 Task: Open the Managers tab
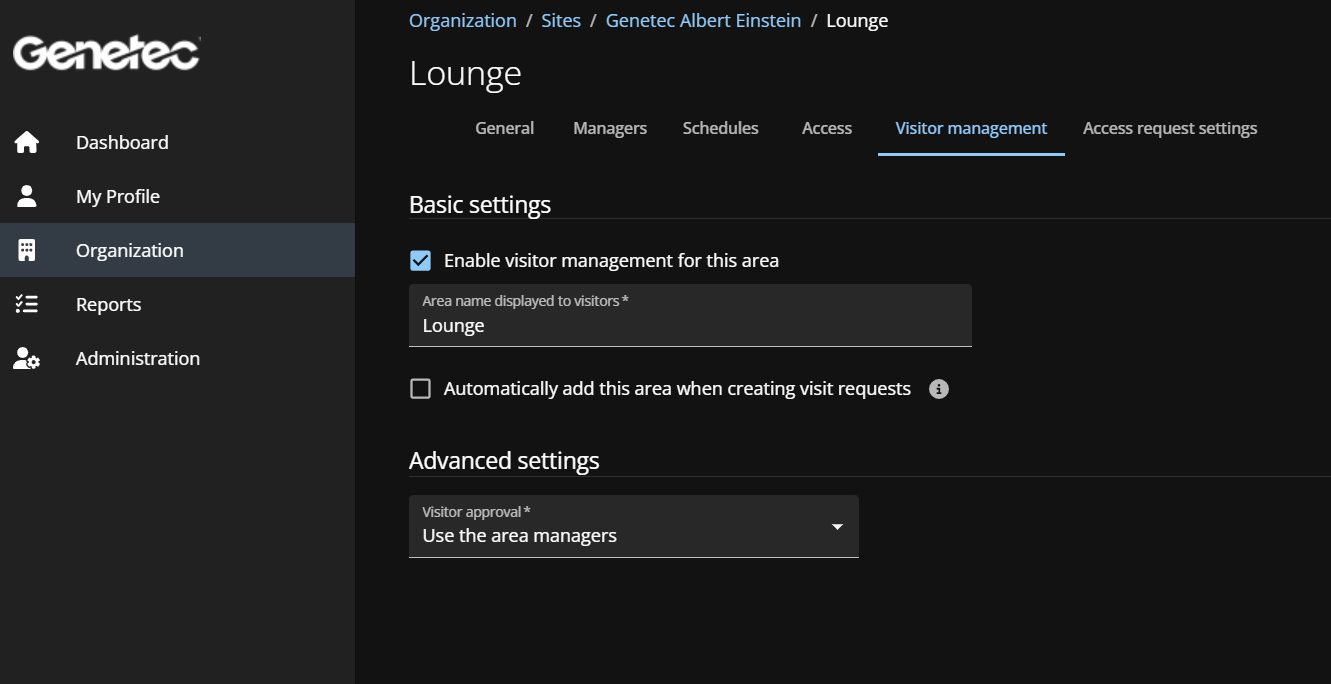[610, 128]
